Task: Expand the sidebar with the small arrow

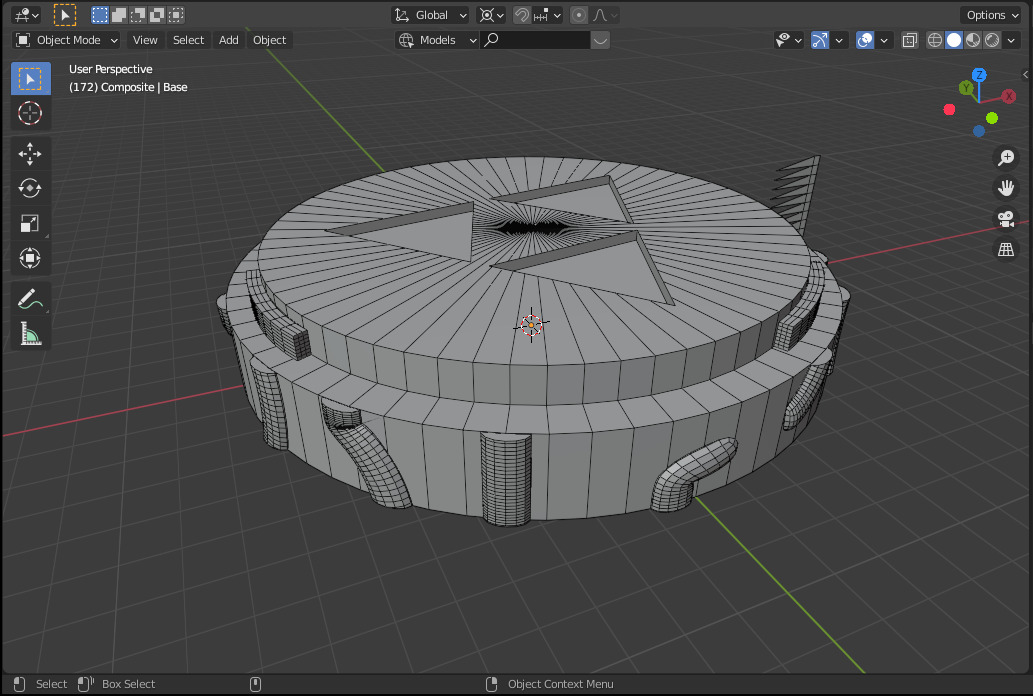Action: (1026, 74)
